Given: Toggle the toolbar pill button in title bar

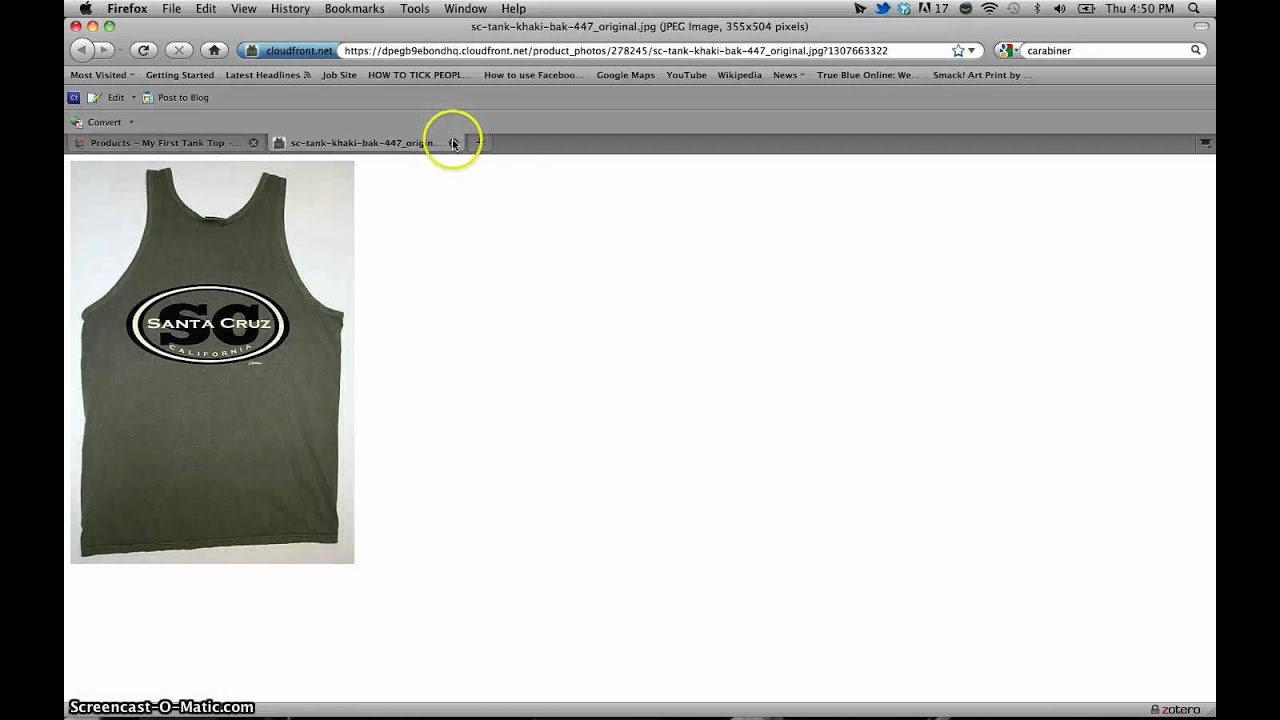Looking at the screenshot, I should pyautogui.click(x=1201, y=26).
